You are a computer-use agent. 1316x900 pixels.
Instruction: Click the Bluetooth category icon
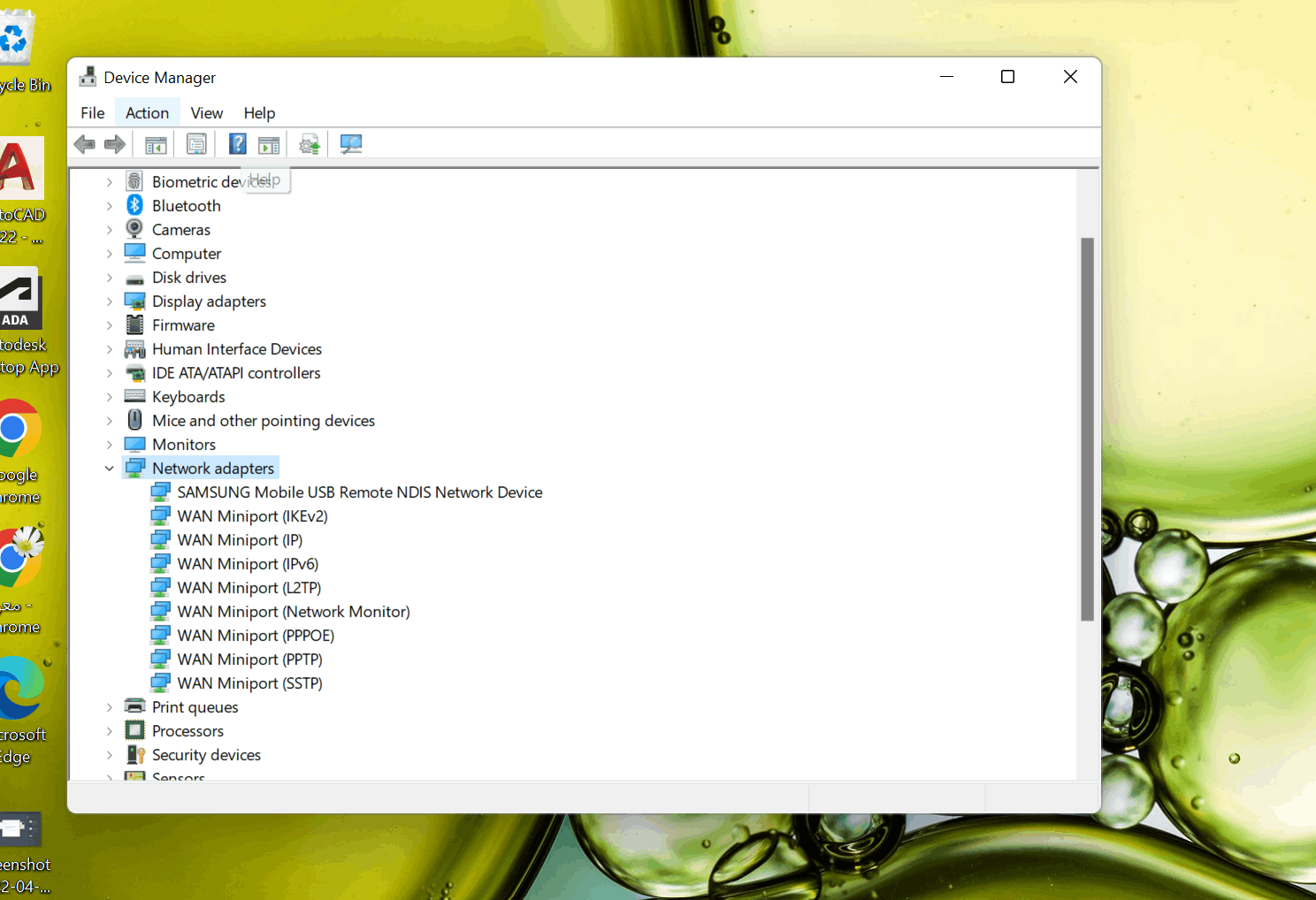tap(134, 205)
